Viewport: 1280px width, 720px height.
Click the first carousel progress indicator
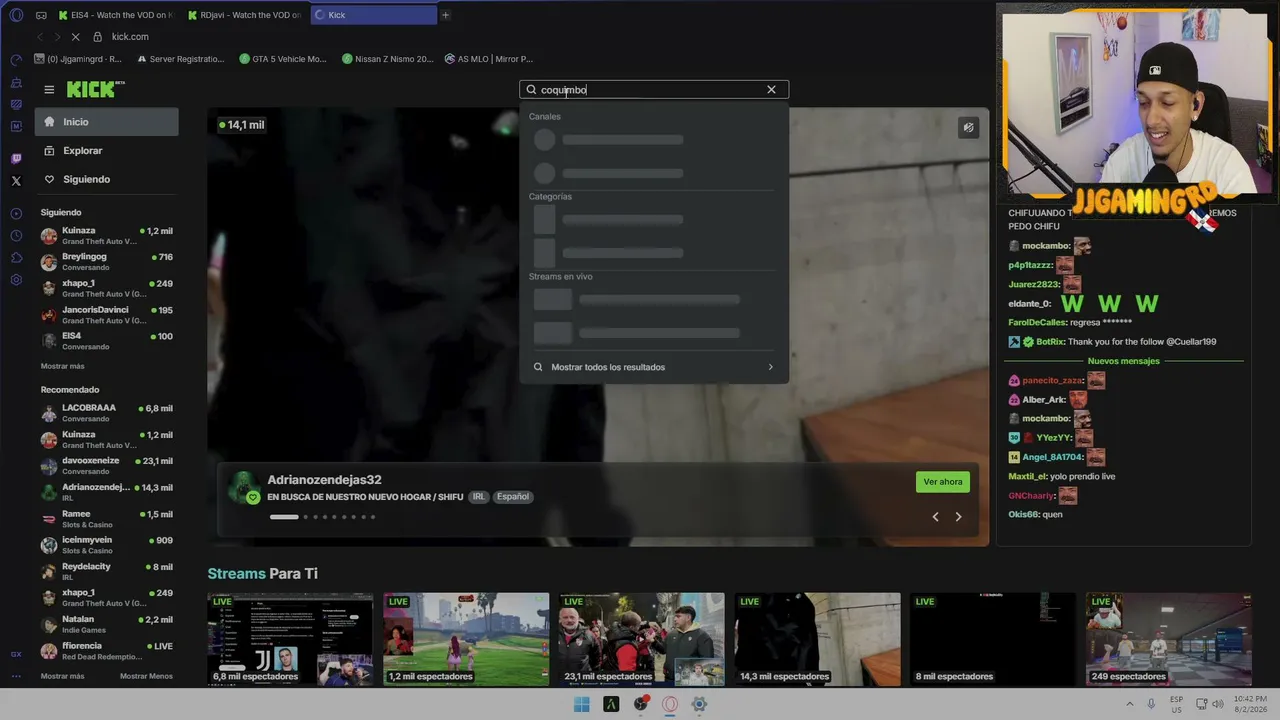pos(284,517)
